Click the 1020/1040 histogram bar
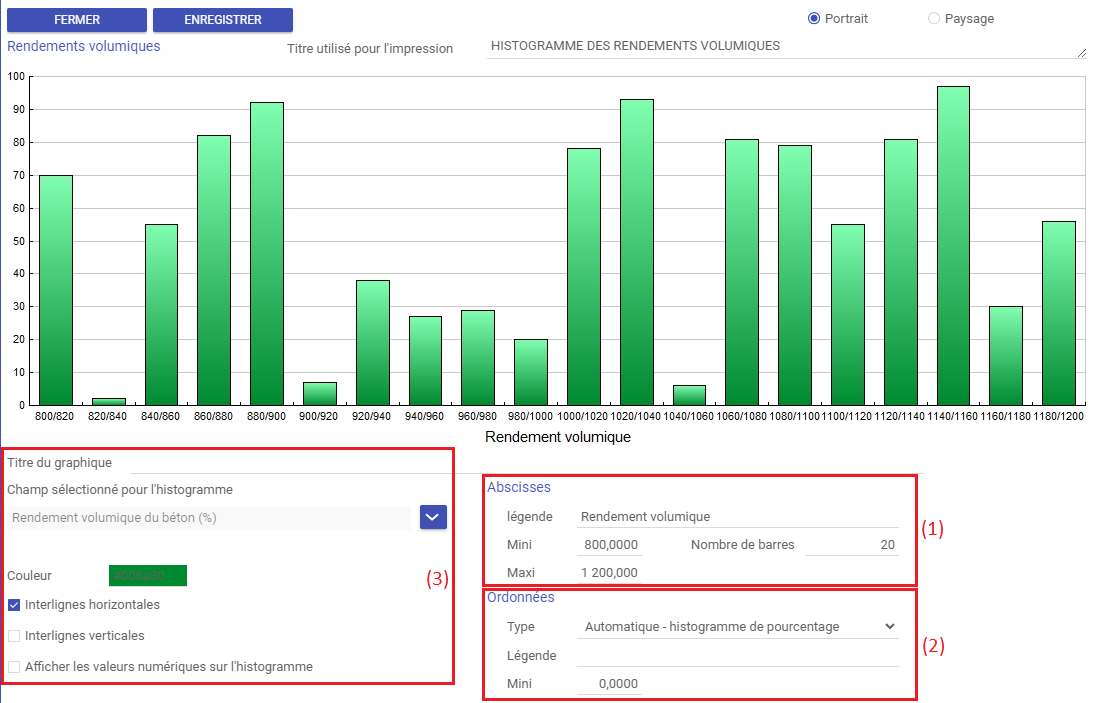Screen dimensions: 1114x703 click(x=637, y=253)
